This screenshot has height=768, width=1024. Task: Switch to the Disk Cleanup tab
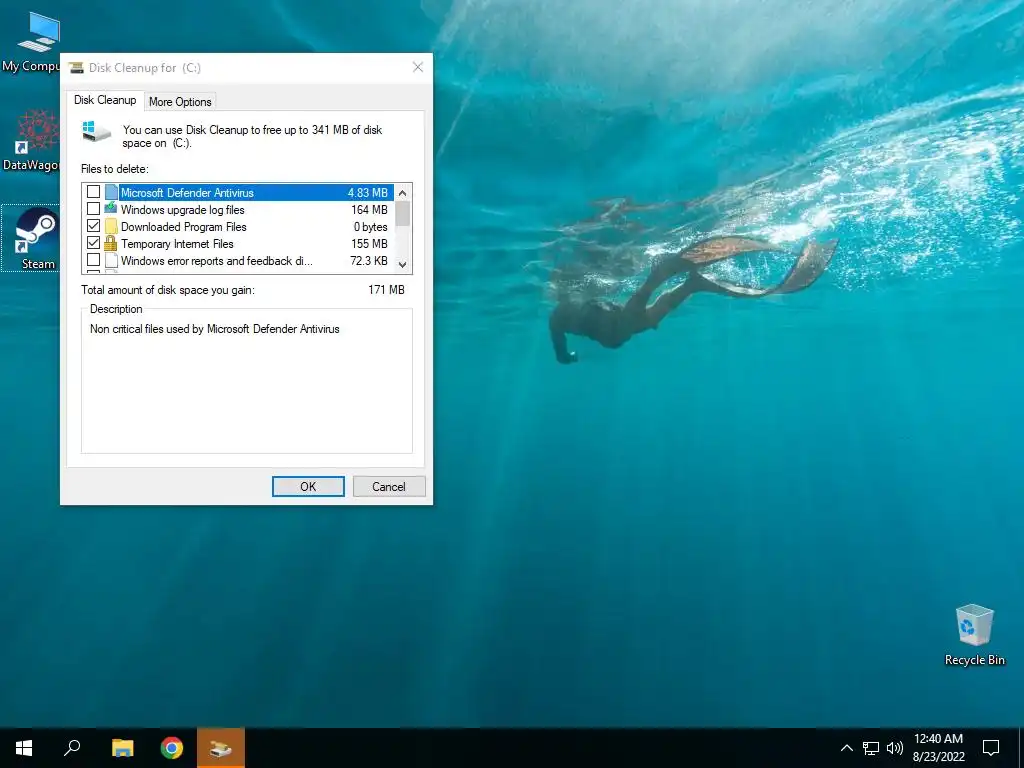click(104, 100)
